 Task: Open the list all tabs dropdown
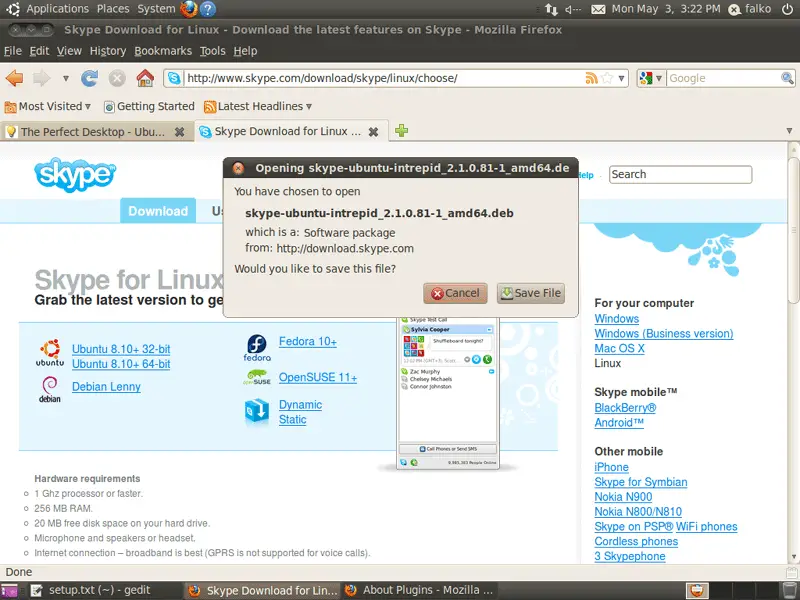tap(789, 131)
